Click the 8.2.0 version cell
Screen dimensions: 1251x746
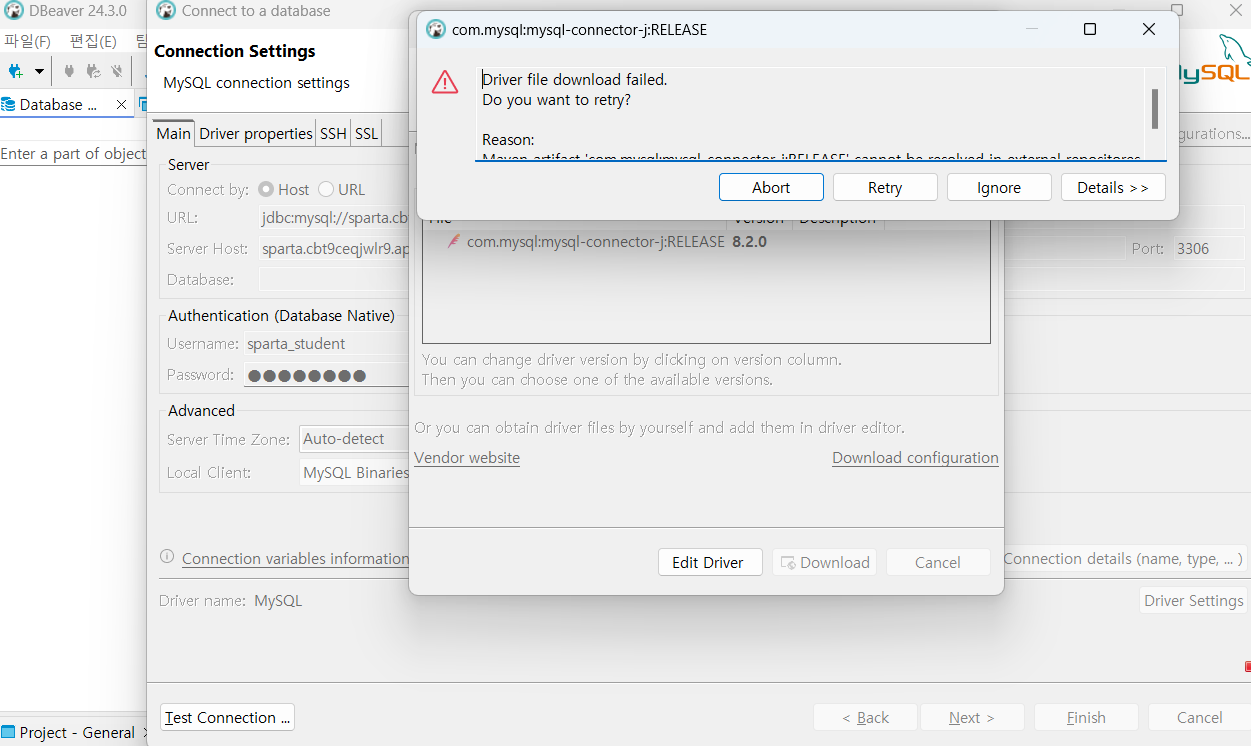click(x=749, y=241)
